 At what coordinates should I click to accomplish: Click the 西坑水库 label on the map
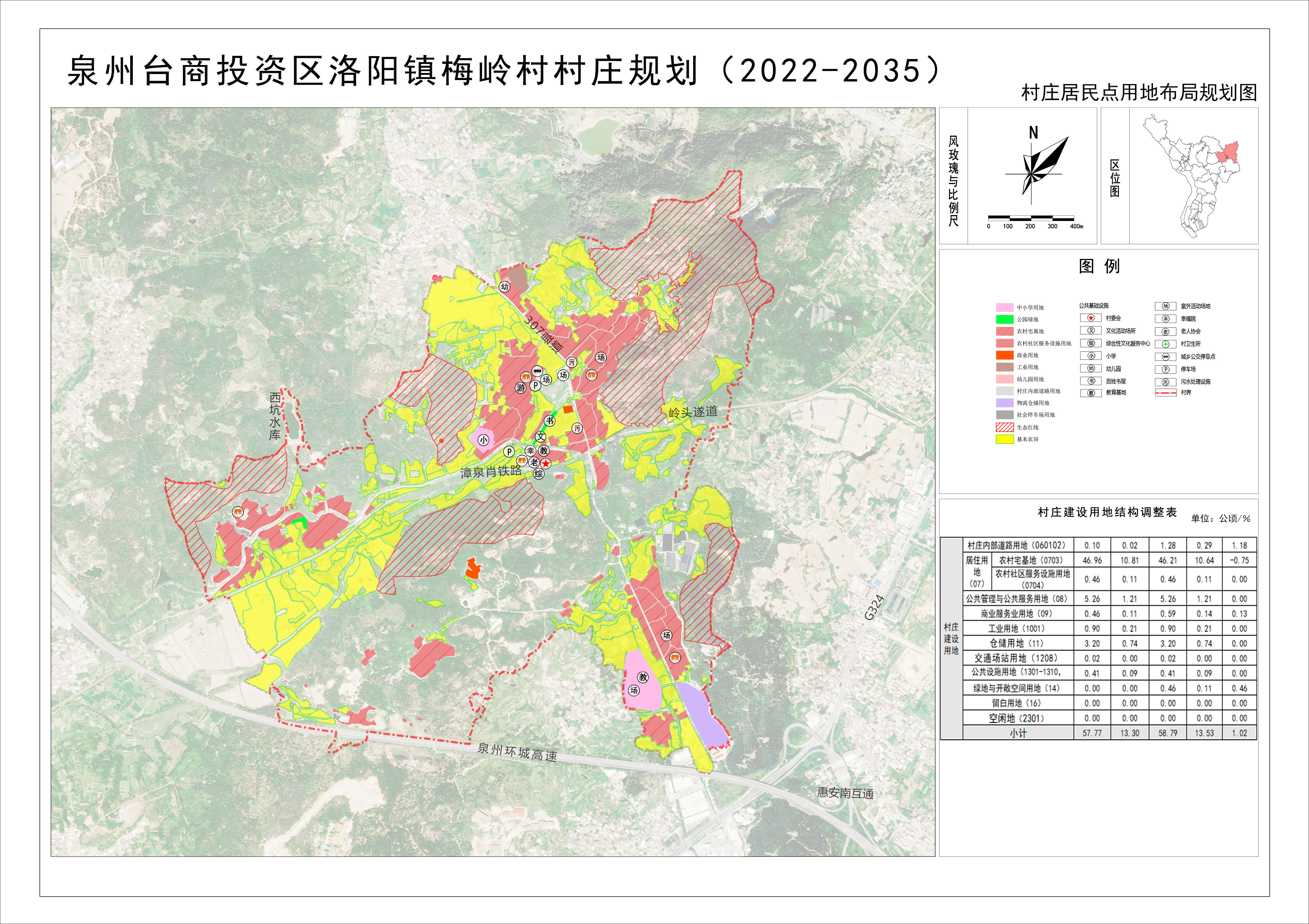tap(275, 416)
